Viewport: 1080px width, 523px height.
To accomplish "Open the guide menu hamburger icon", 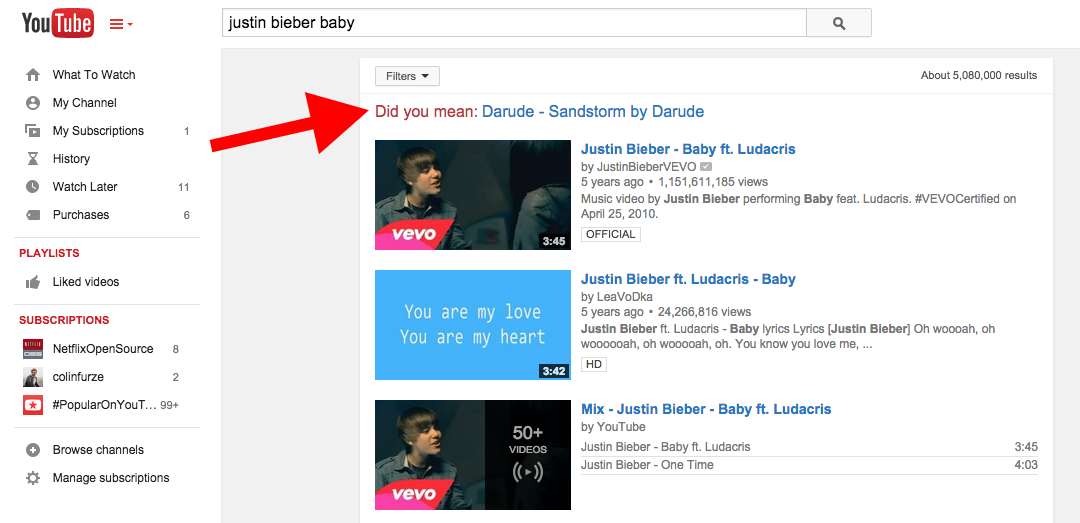I will (121, 24).
